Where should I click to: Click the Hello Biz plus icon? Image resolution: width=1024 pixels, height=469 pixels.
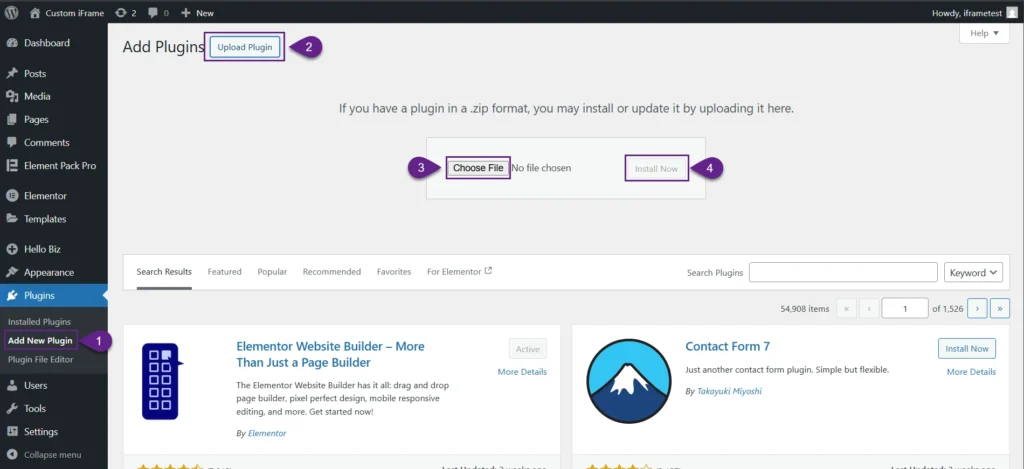coord(12,249)
